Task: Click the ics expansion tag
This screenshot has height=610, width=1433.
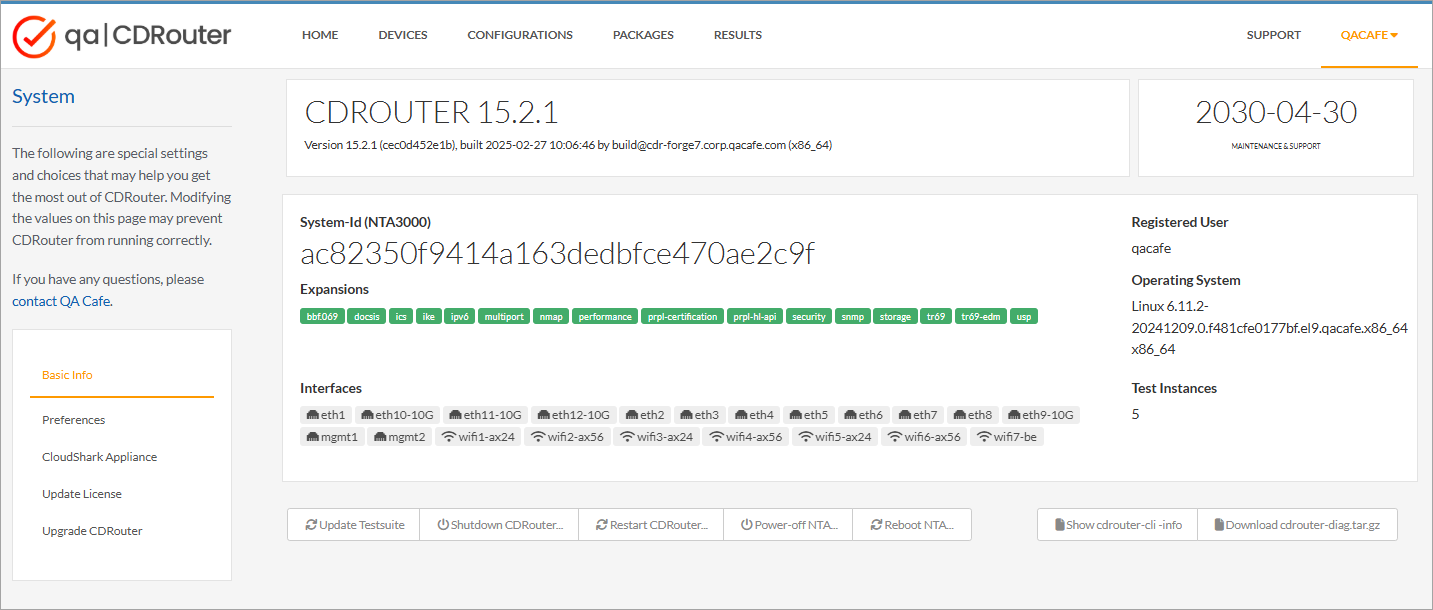Action: point(401,316)
